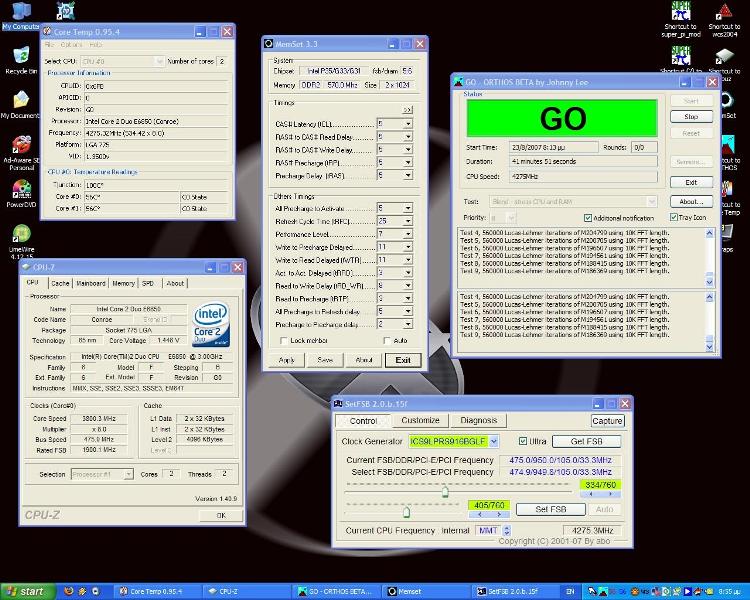Click Core Temp title bar icon
Image resolution: width=750 pixels, height=600 pixels.
tap(47, 32)
